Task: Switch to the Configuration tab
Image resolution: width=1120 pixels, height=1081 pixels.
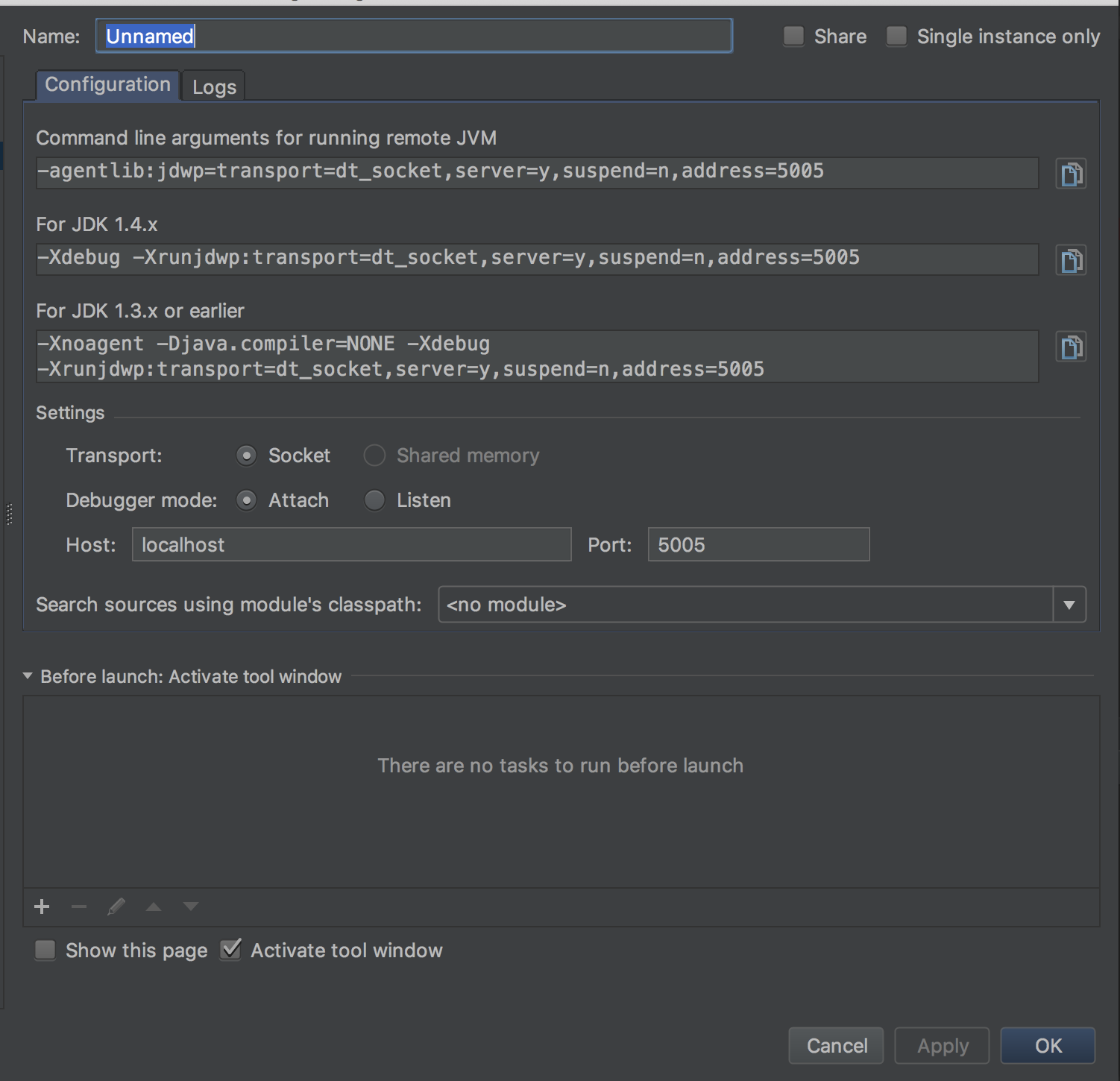Action: coord(107,85)
